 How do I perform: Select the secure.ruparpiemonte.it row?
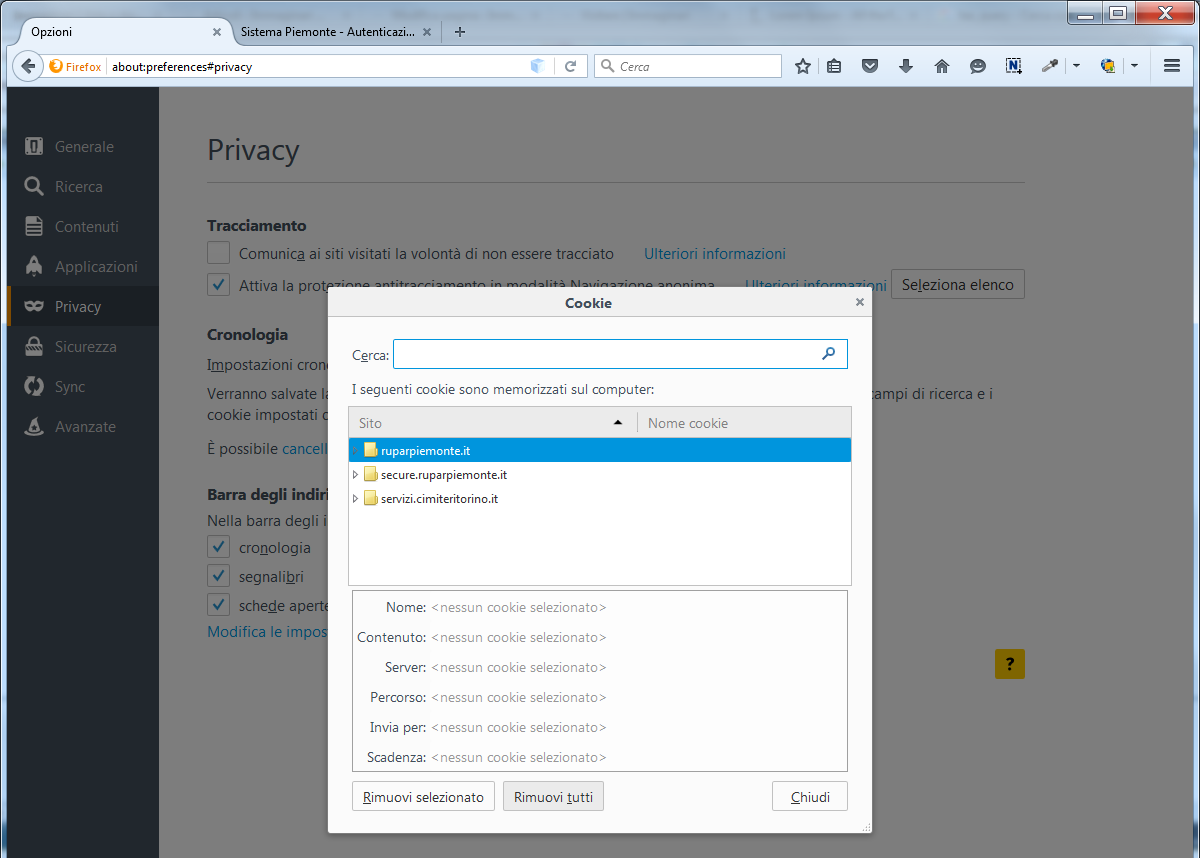(600, 475)
